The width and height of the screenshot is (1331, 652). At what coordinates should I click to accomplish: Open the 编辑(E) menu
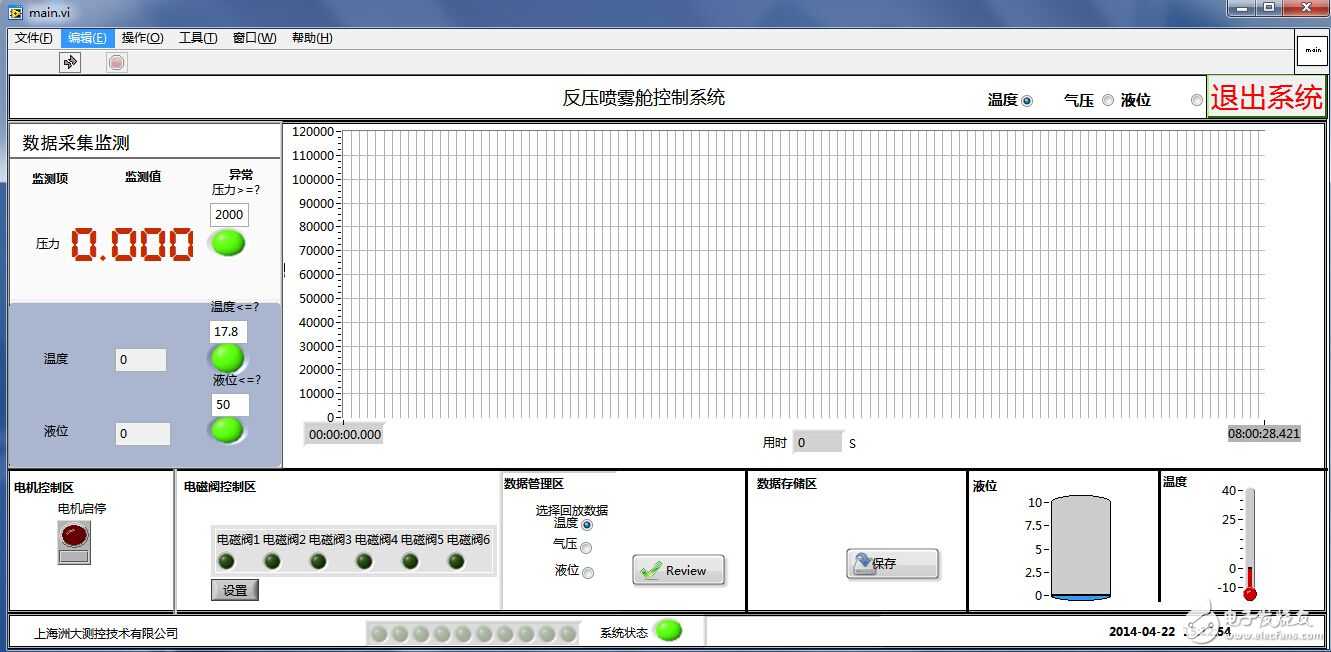click(87, 38)
